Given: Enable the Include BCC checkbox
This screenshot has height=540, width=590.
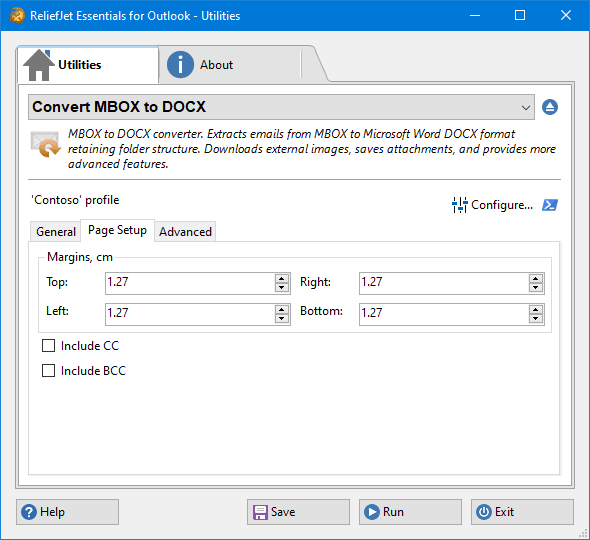Looking at the screenshot, I should tap(48, 371).
